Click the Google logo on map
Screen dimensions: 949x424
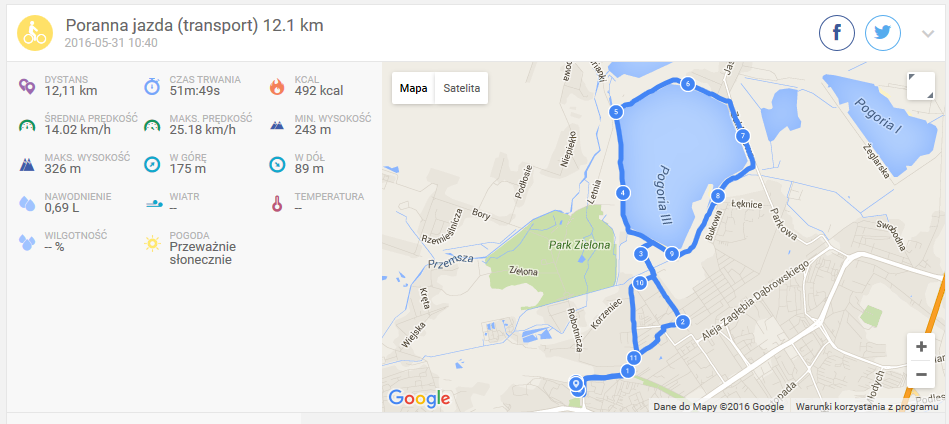[x=419, y=398]
